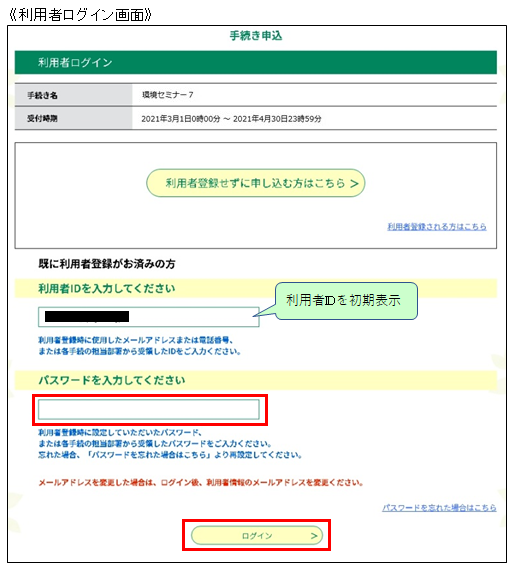This screenshot has width=507, height=563.
Task: Click the 利用者IDを初期表示 callout bubble
Action: click(x=346, y=301)
